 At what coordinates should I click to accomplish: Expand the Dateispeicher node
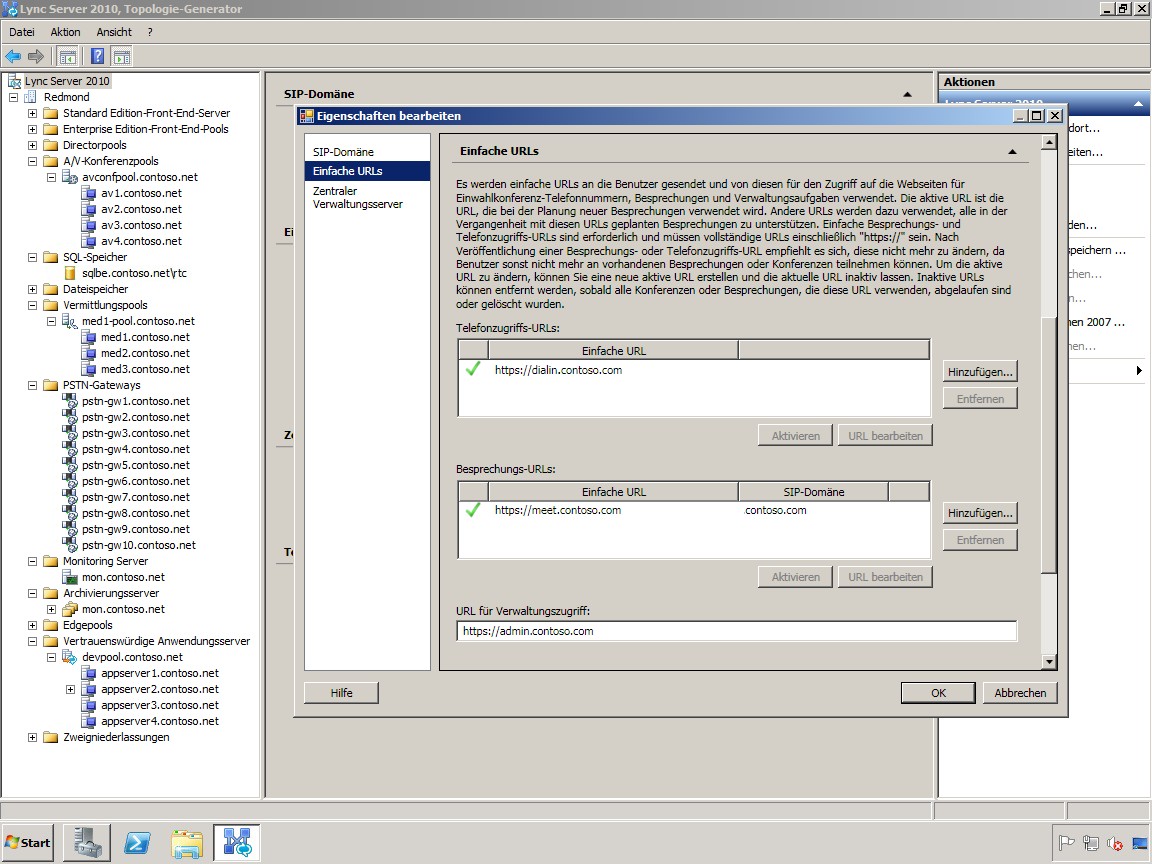click(32, 289)
